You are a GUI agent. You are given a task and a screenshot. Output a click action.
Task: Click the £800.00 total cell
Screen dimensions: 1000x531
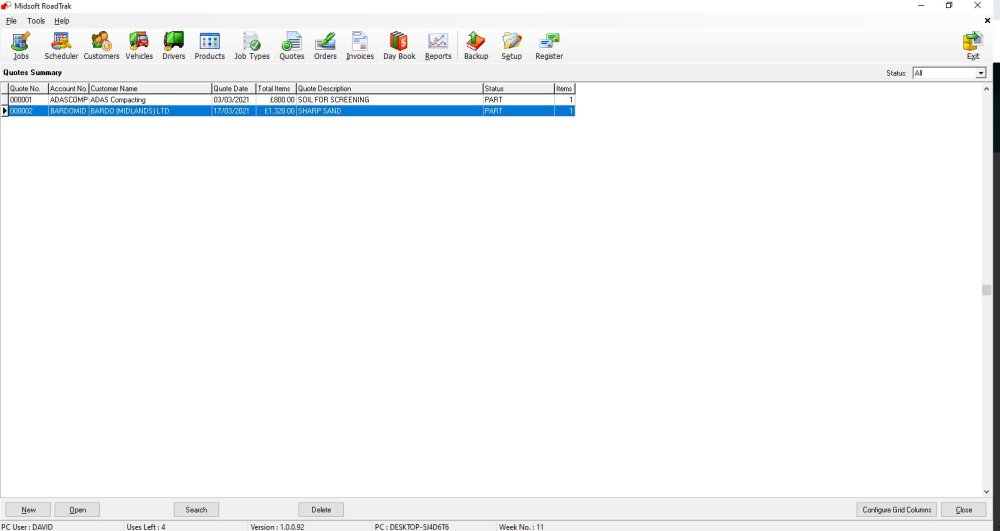click(276, 100)
